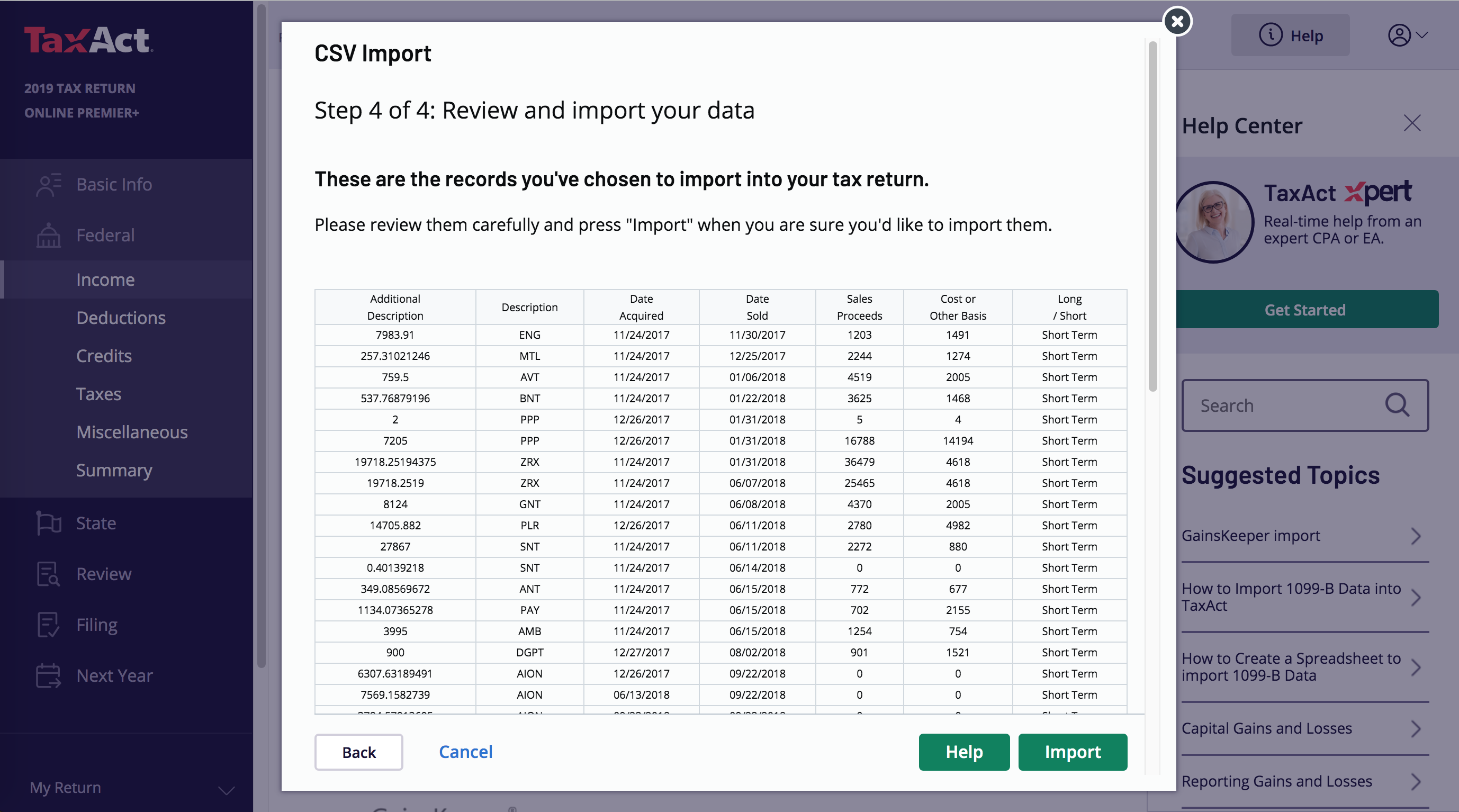Viewport: 1459px width, 812px height.
Task: Click Get Started for TaxAct Xpert
Action: pos(1307,310)
